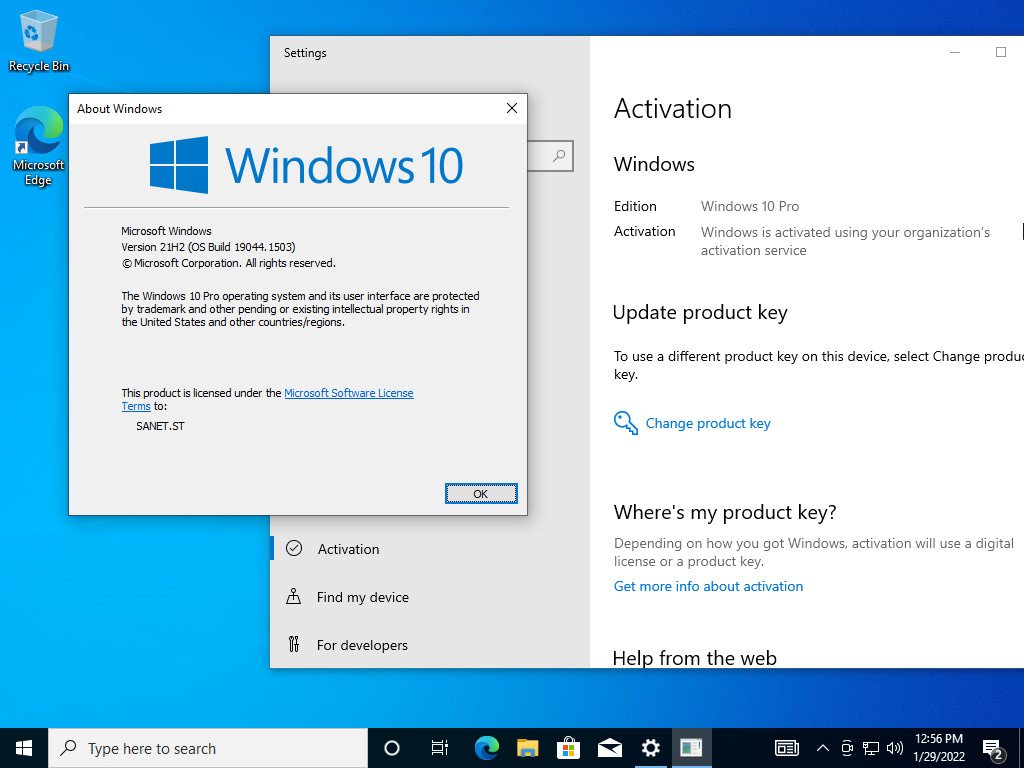Click the For developers tools icon

pyautogui.click(x=294, y=645)
